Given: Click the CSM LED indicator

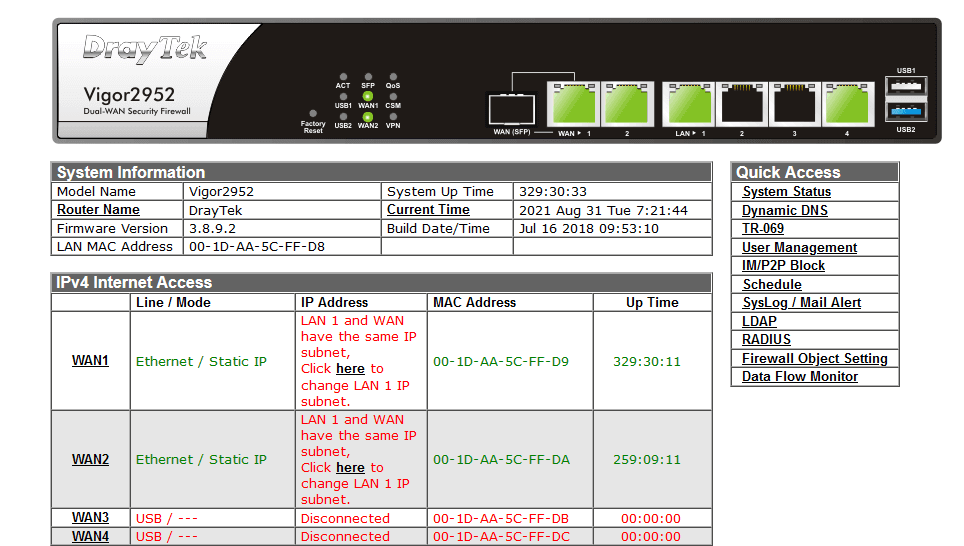Looking at the screenshot, I should pos(393,97).
